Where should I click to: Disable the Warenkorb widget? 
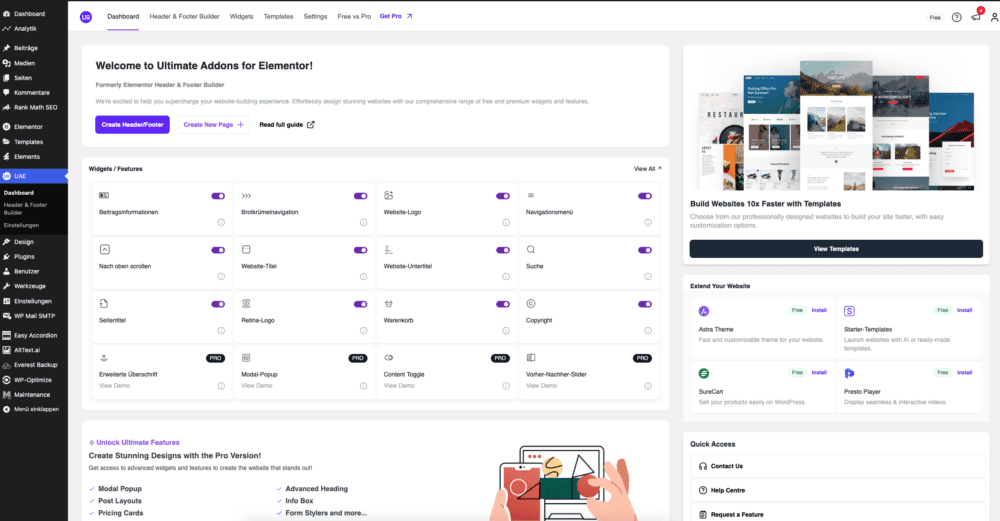tap(503, 304)
